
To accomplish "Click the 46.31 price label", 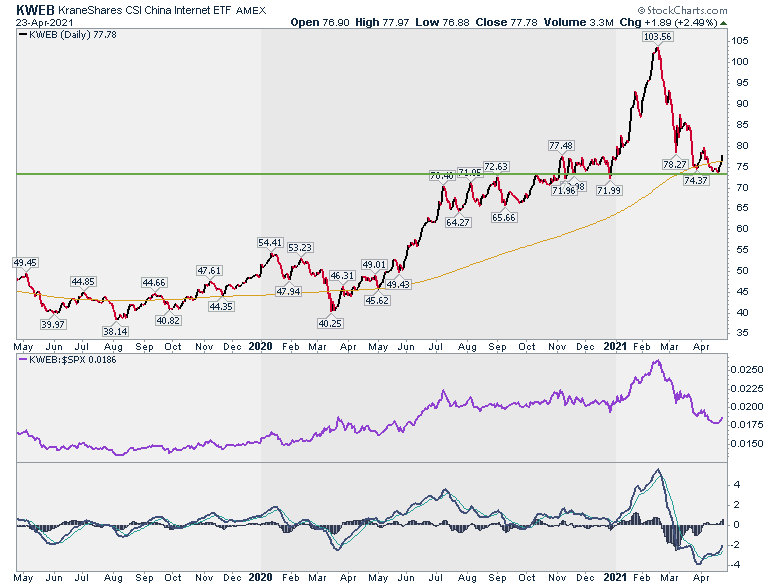I will point(342,275).
